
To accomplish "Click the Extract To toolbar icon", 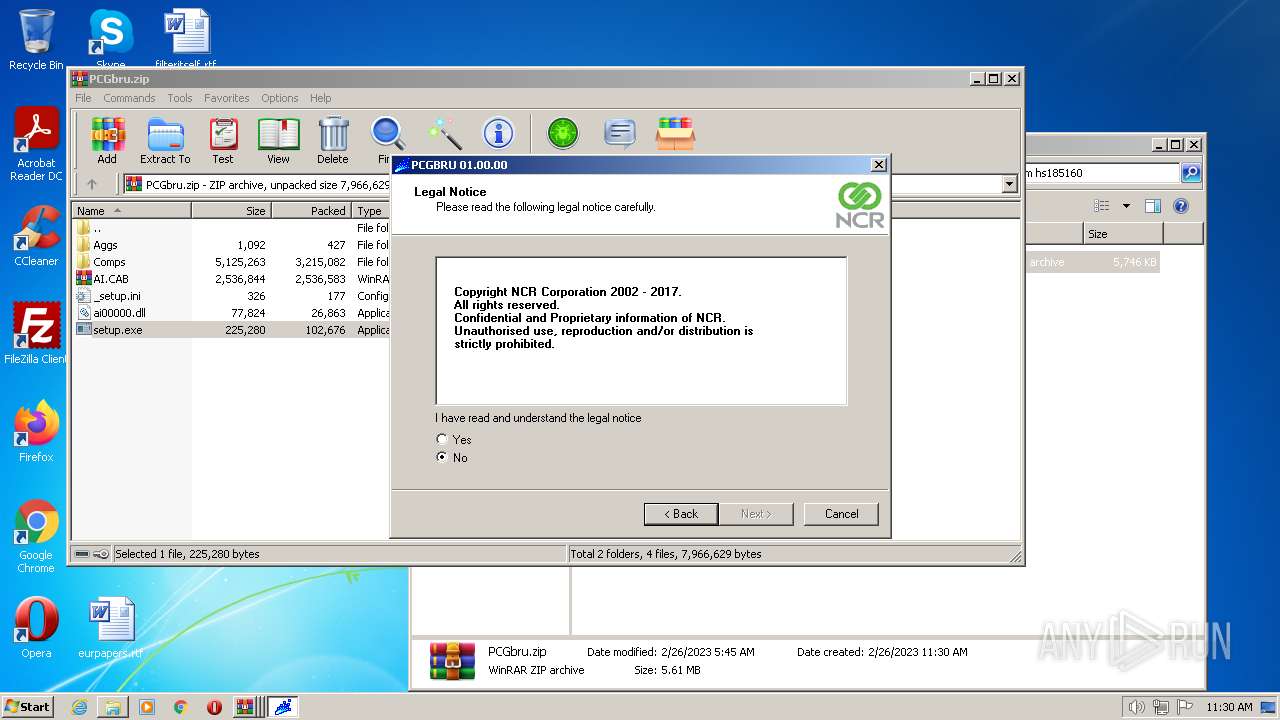I will [x=165, y=140].
